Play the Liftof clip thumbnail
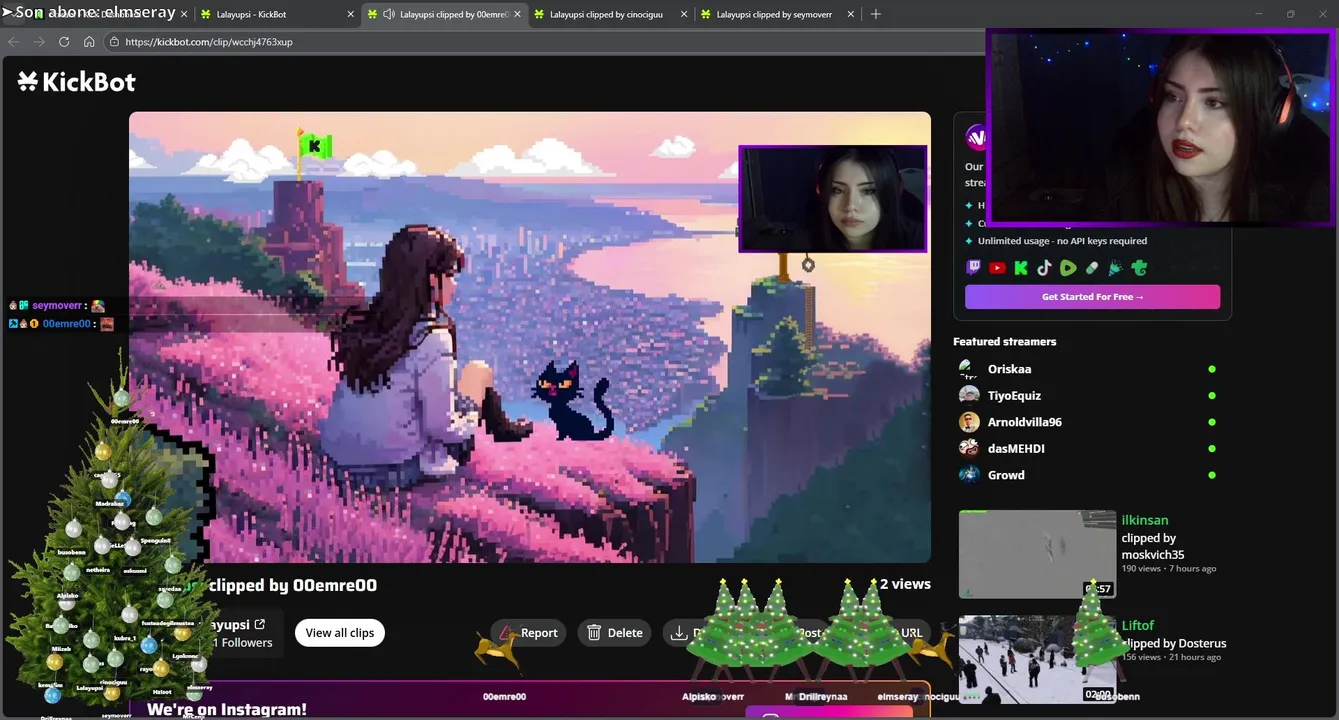The height and width of the screenshot is (720, 1339). (x=1037, y=659)
